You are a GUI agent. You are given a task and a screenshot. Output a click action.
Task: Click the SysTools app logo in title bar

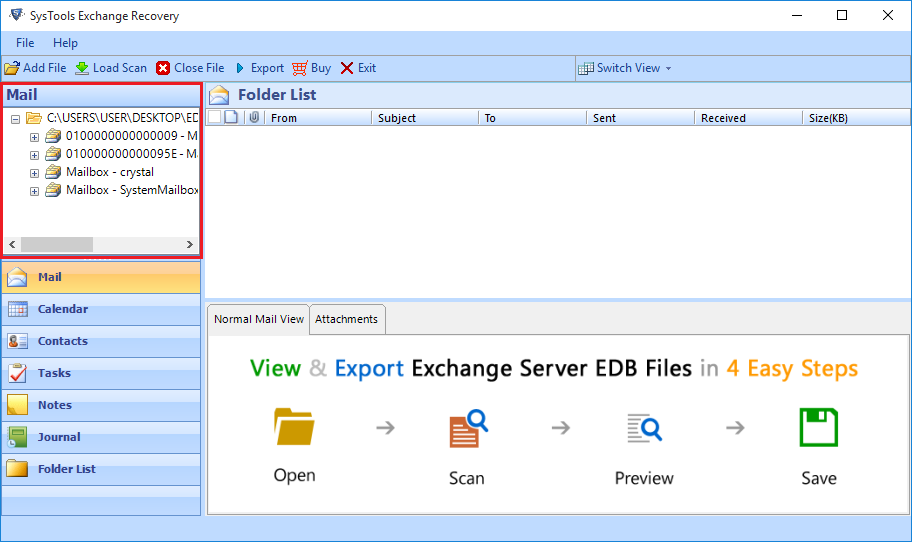(x=17, y=15)
